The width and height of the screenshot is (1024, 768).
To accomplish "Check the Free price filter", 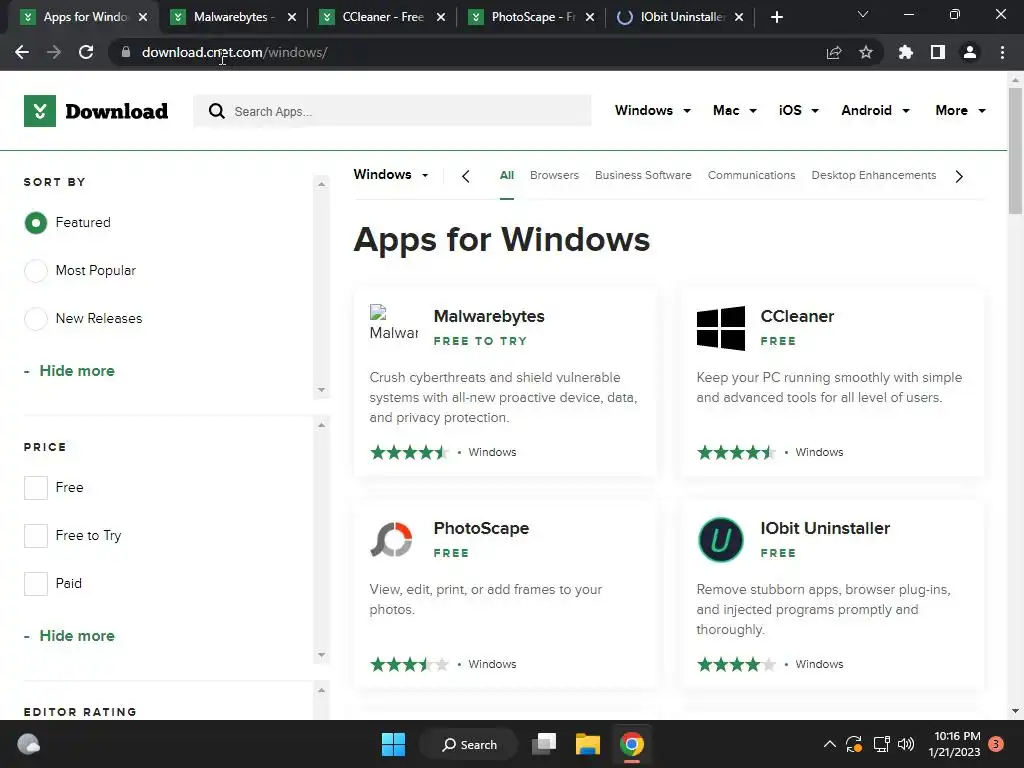I will pyautogui.click(x=36, y=488).
